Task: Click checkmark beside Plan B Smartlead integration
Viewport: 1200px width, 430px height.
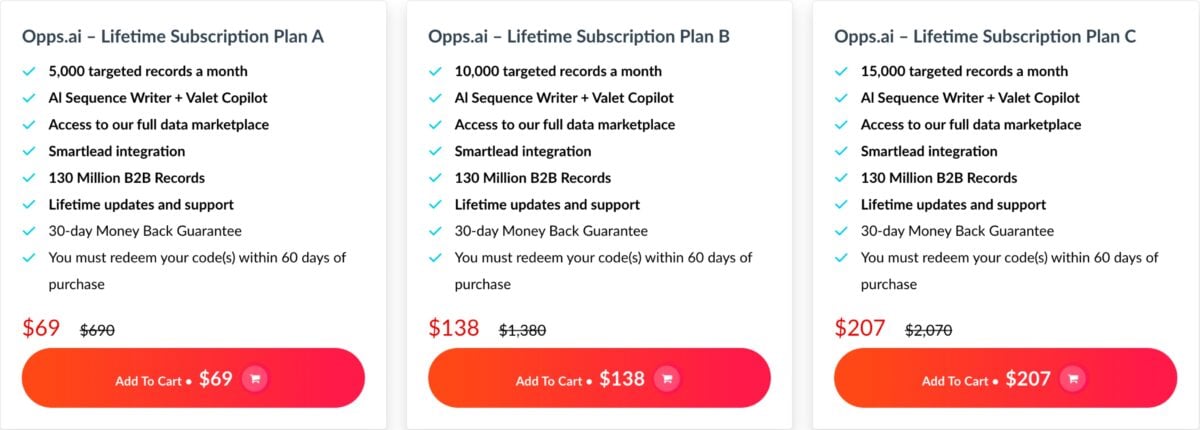Action: pyautogui.click(x=435, y=152)
